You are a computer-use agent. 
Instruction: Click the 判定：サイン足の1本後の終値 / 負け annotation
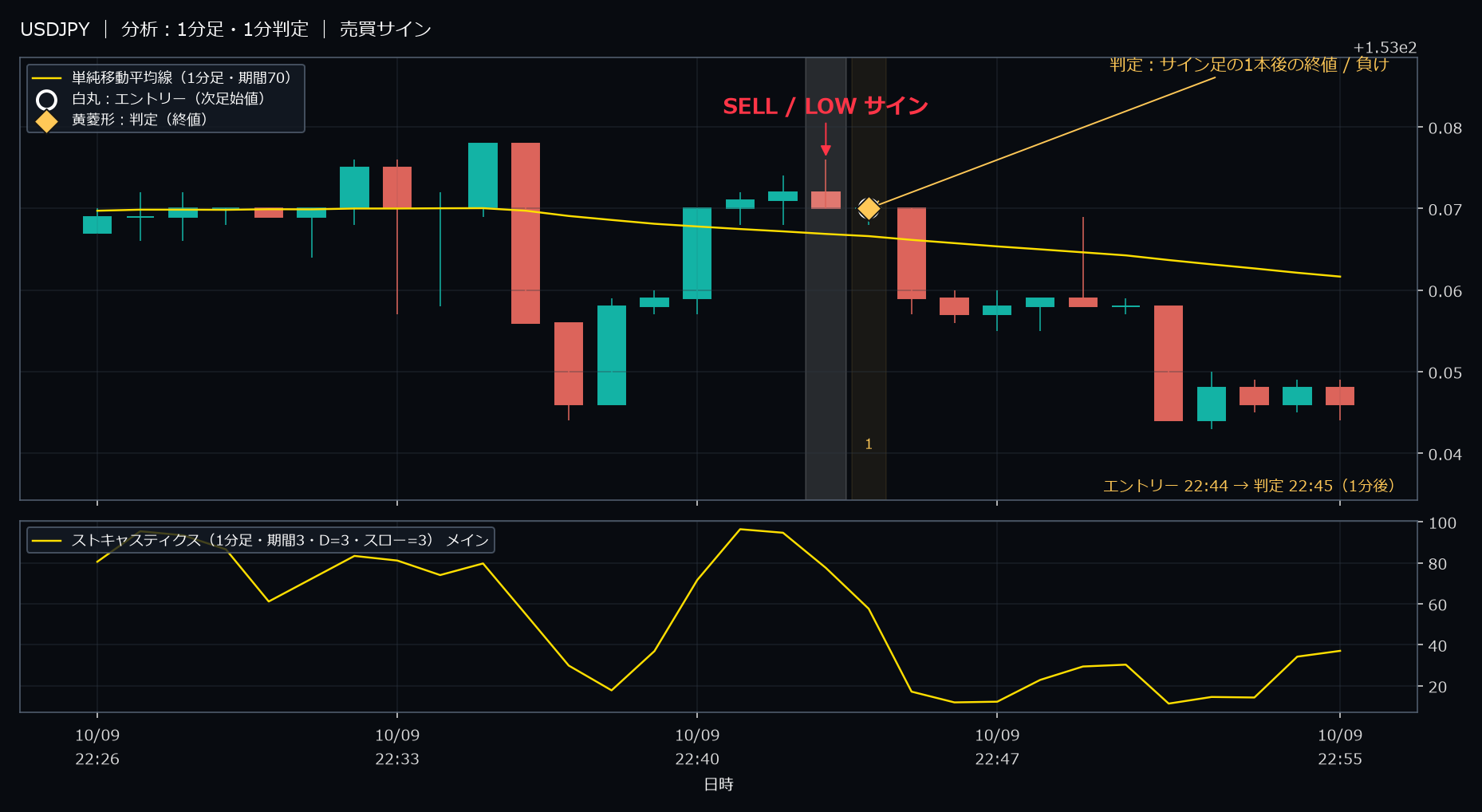[1249, 65]
